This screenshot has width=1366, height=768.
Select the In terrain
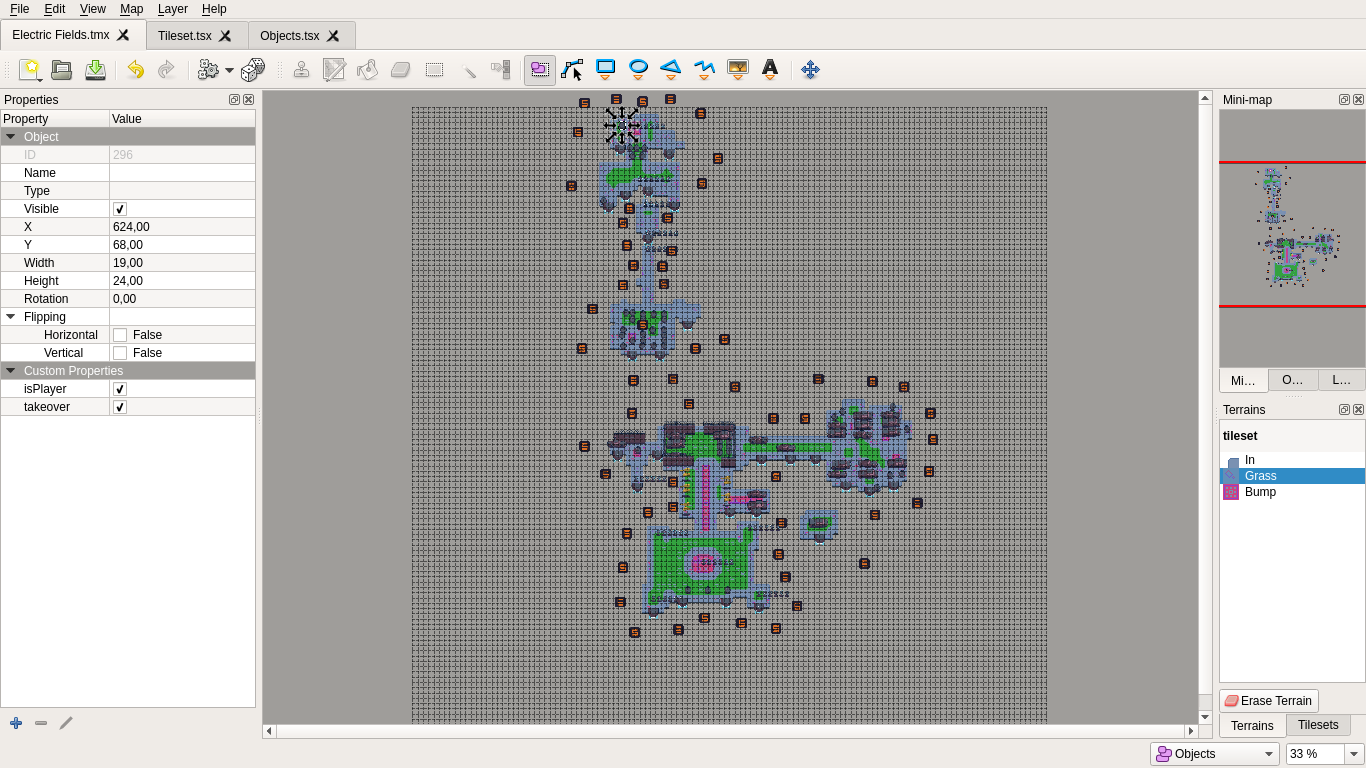1292,460
